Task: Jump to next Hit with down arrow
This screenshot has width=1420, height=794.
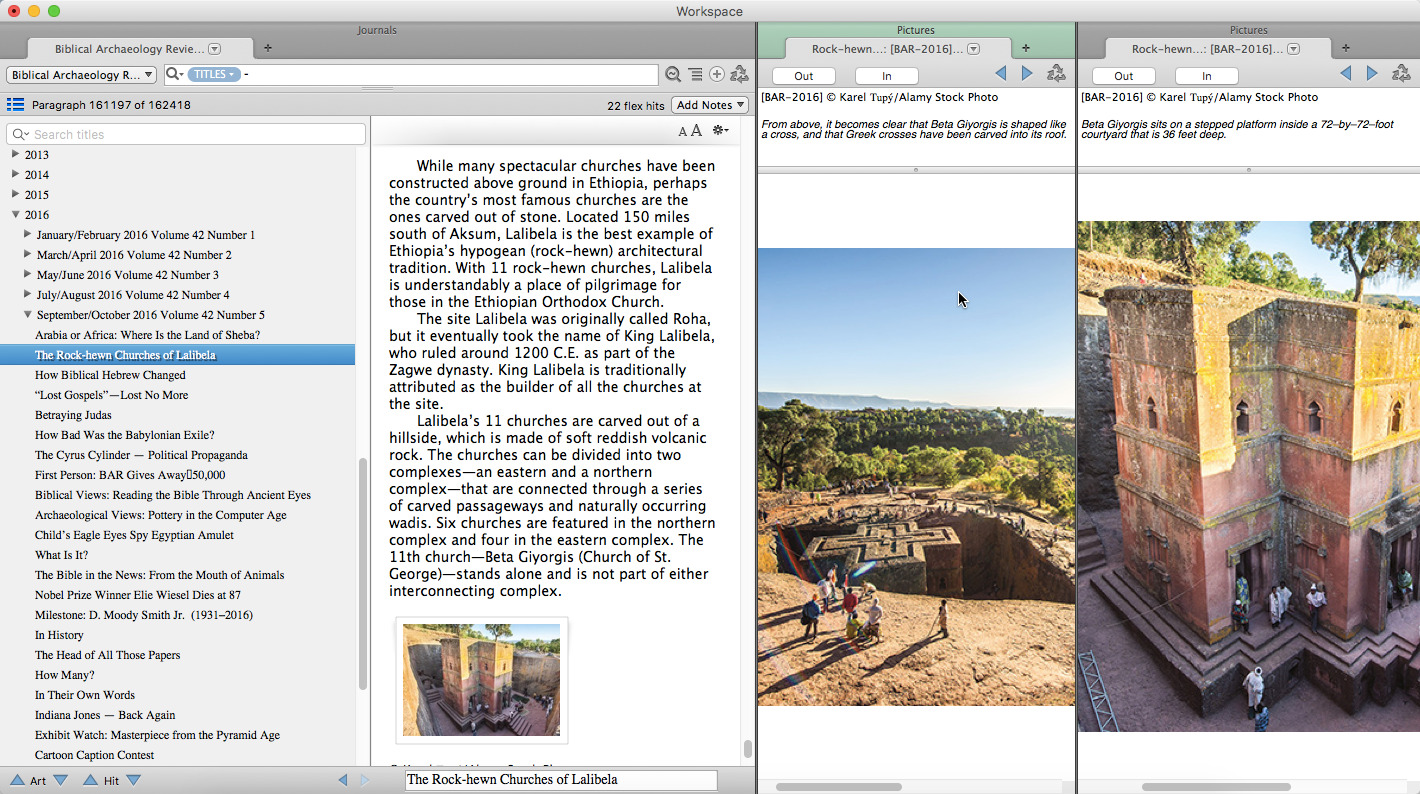Action: pos(133,780)
